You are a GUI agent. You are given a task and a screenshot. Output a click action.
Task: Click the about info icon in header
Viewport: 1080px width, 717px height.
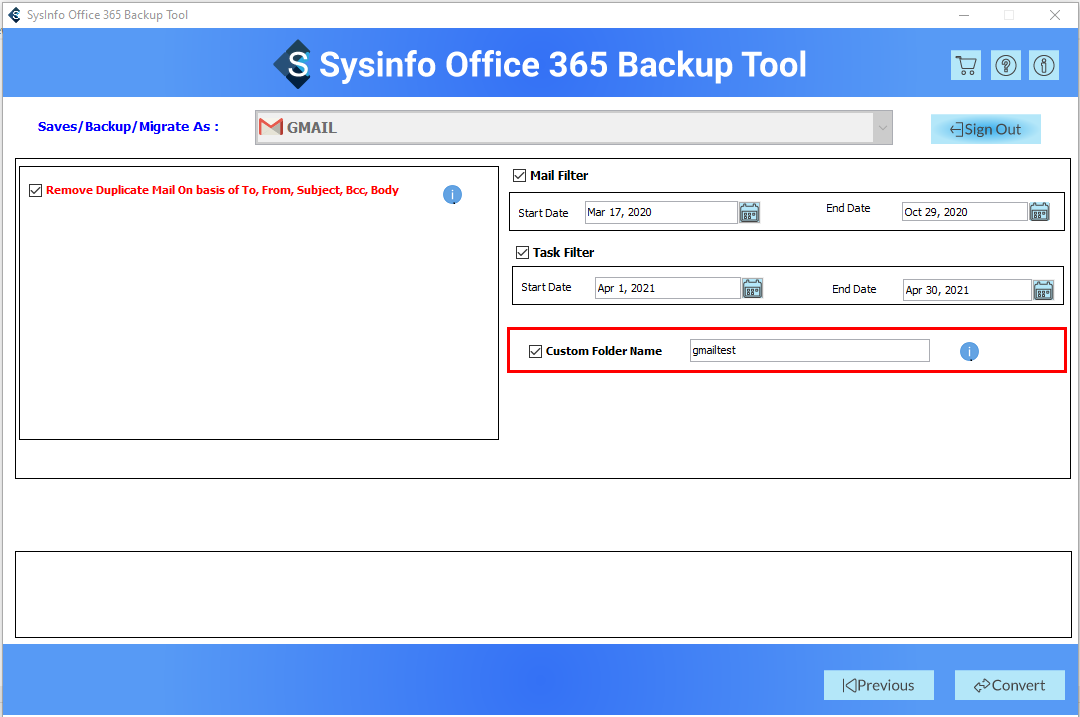(x=1044, y=66)
